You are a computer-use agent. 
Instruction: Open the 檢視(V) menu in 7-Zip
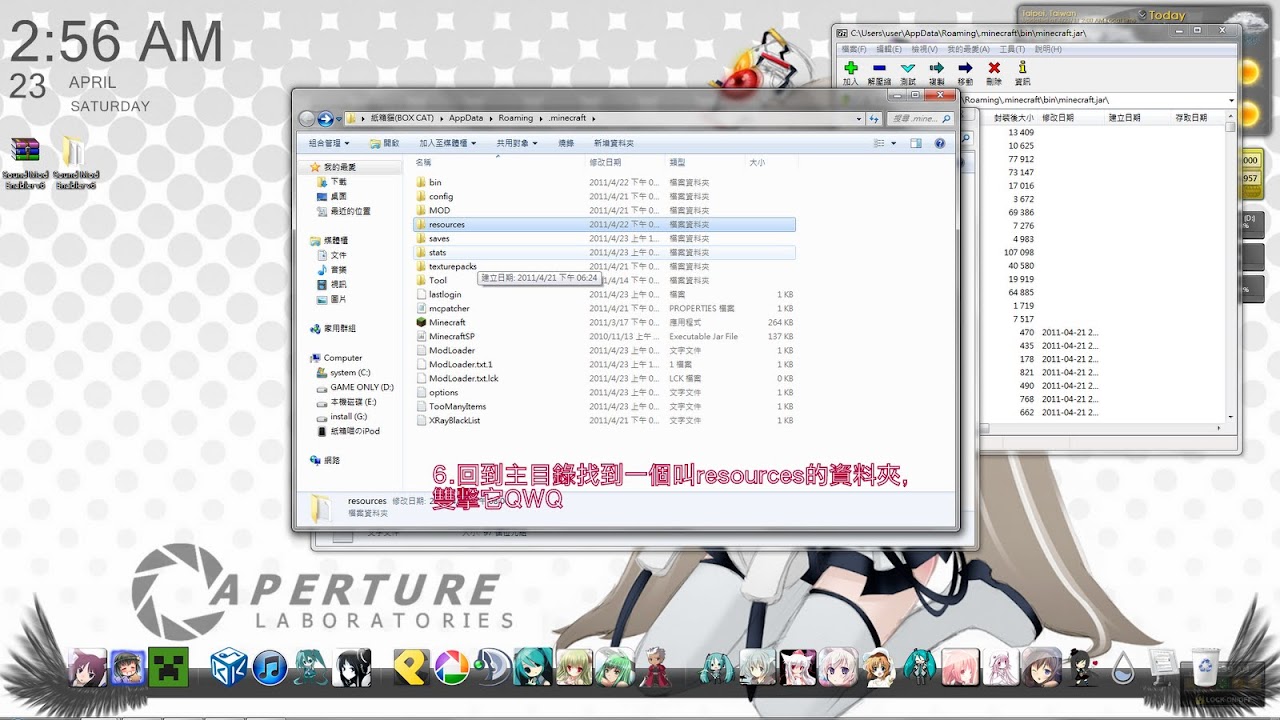pos(924,49)
